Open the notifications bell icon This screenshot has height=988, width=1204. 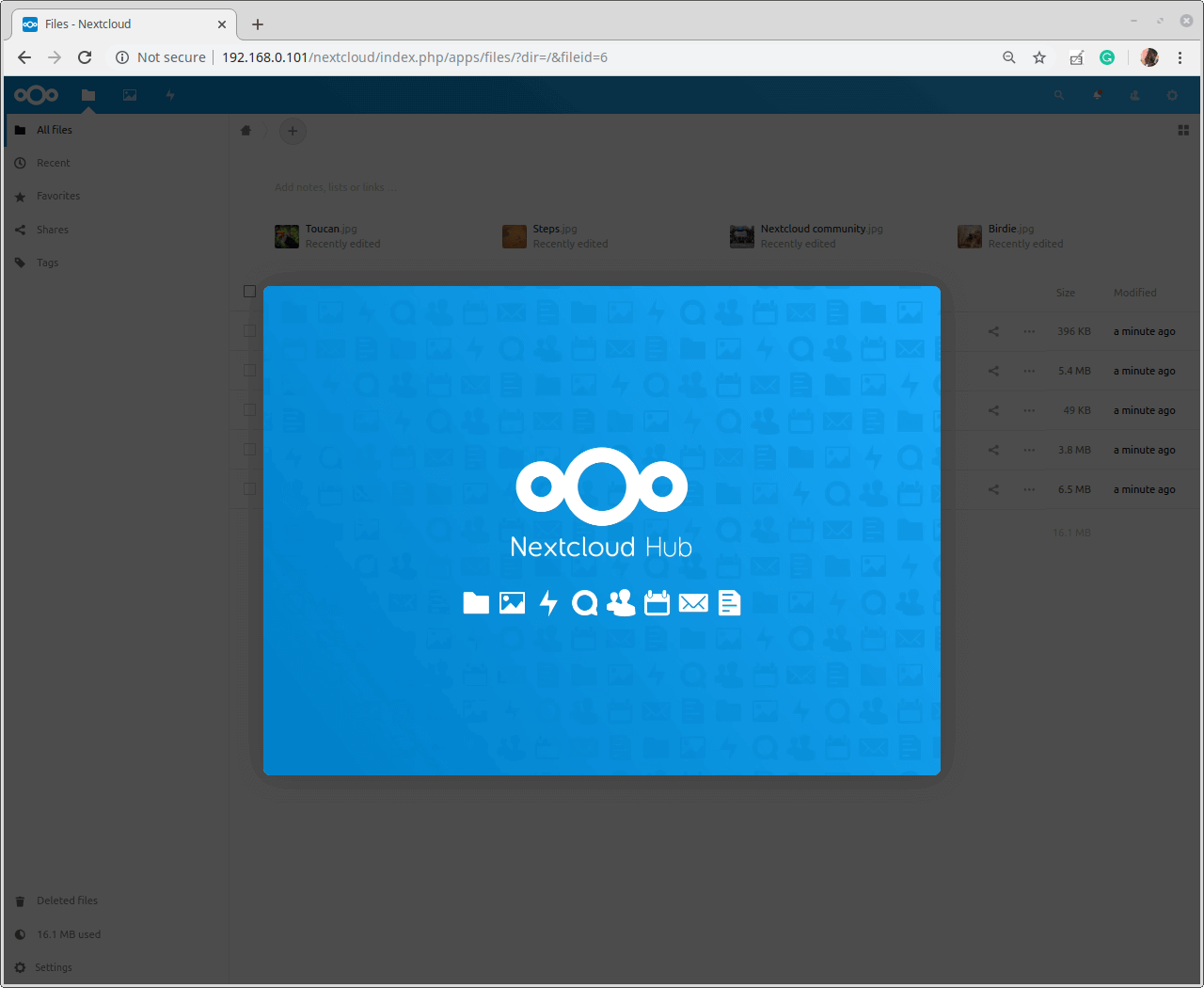tap(1097, 95)
